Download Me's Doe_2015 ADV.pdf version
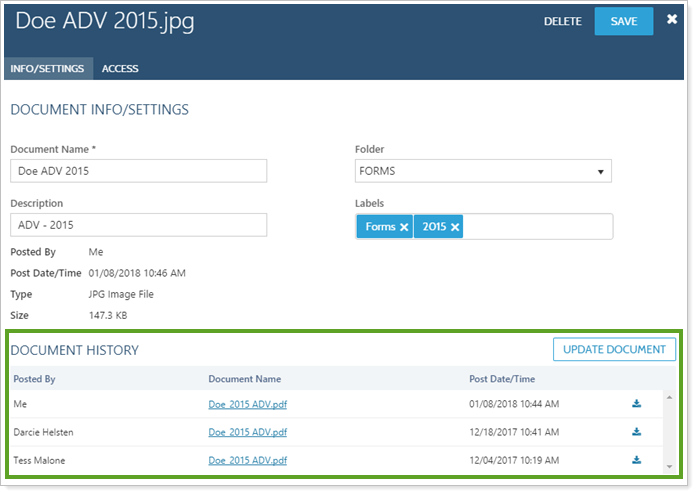 (636, 404)
